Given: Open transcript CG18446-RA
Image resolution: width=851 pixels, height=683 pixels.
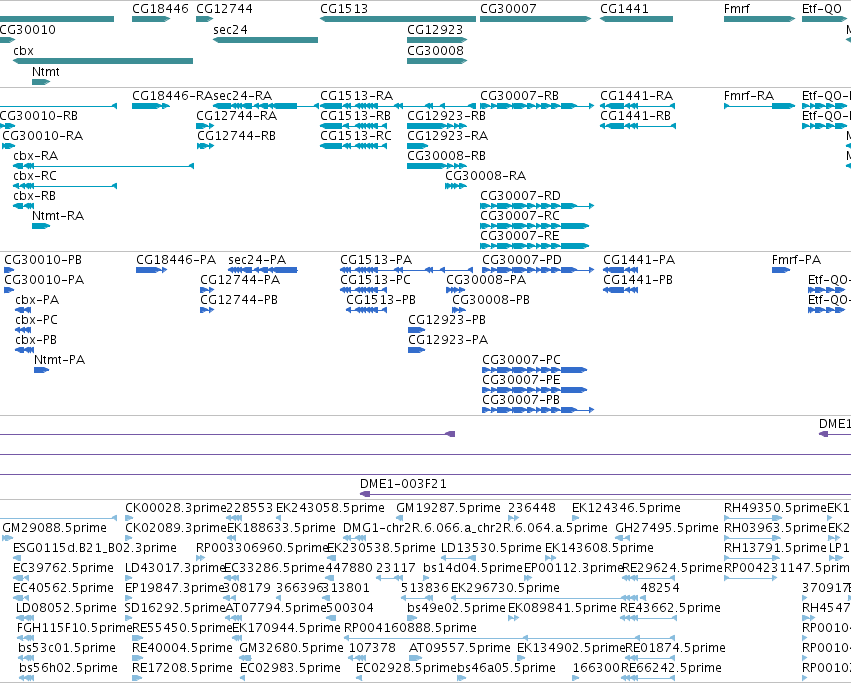Looking at the screenshot, I should pos(173,96).
